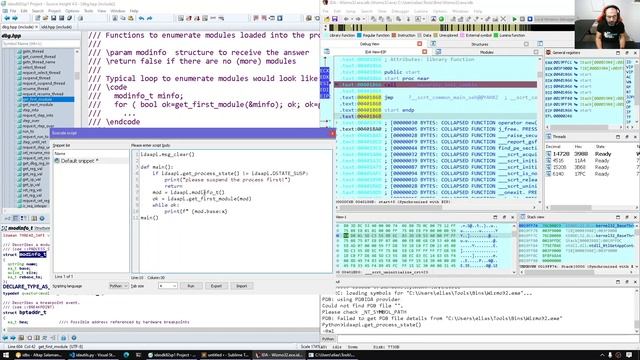Forward arrow in Source Insight bottom toolbar
This screenshot has height=360, width=640.
coord(13,338)
